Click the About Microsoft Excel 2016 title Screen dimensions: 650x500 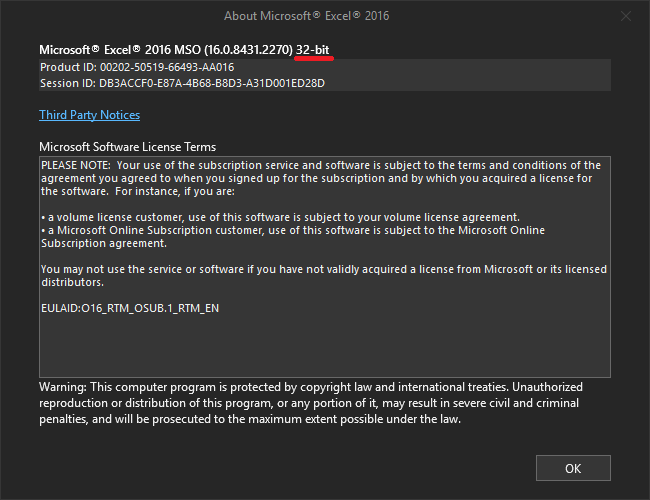click(x=306, y=16)
